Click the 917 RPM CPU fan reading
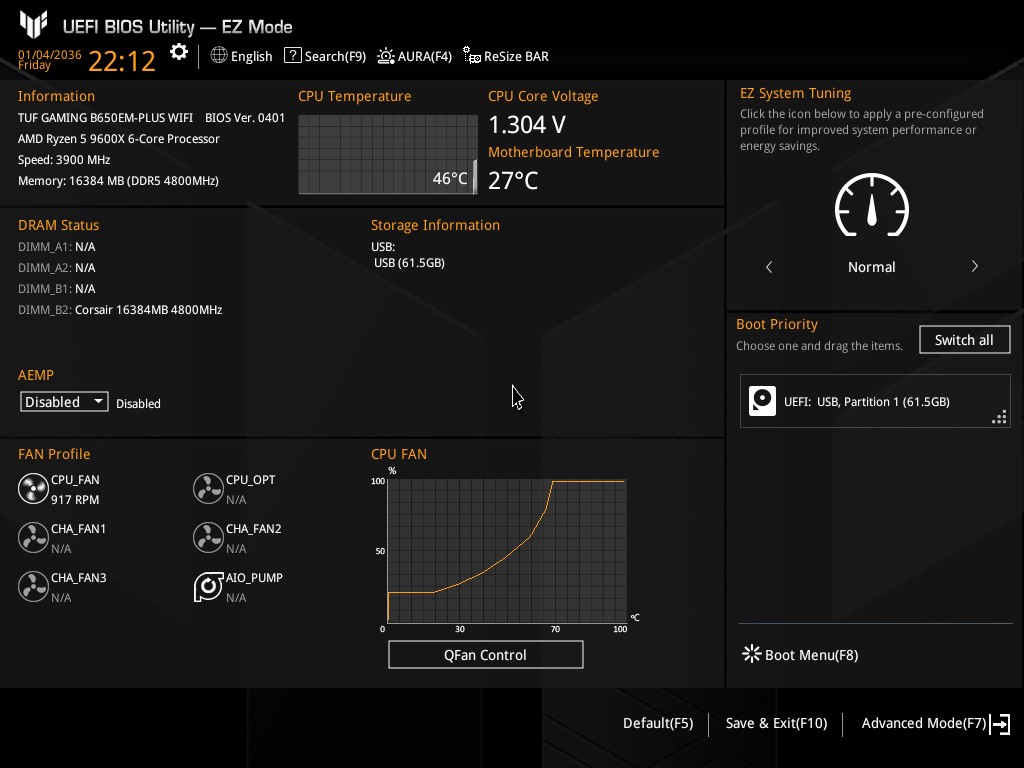1024x768 pixels. [x=75, y=500]
